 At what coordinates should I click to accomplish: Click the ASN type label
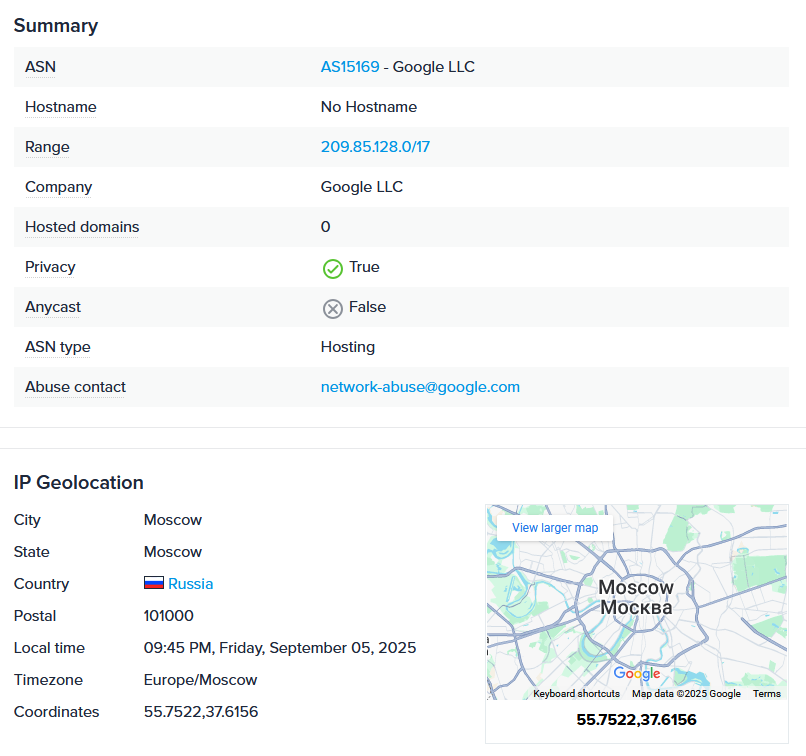(x=58, y=347)
